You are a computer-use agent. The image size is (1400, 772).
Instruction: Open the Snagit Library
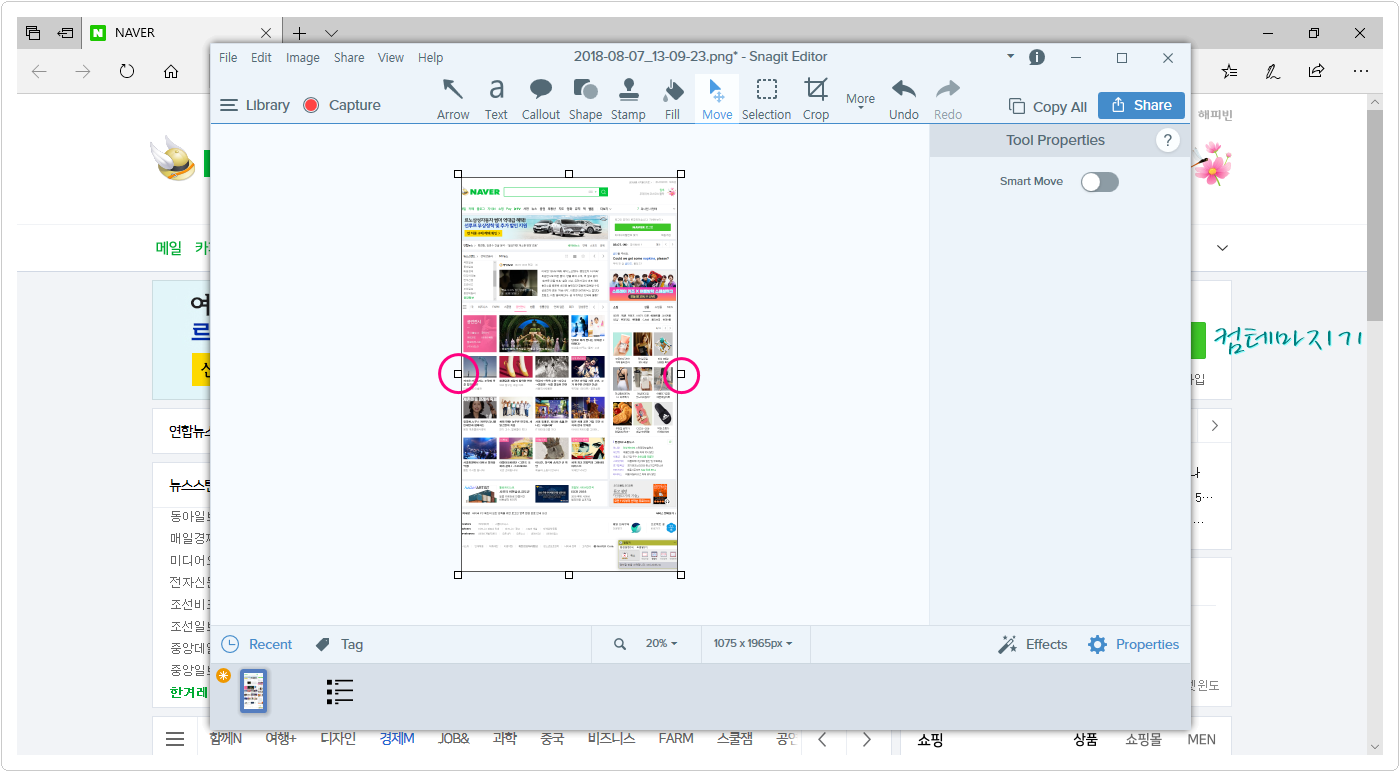255,105
